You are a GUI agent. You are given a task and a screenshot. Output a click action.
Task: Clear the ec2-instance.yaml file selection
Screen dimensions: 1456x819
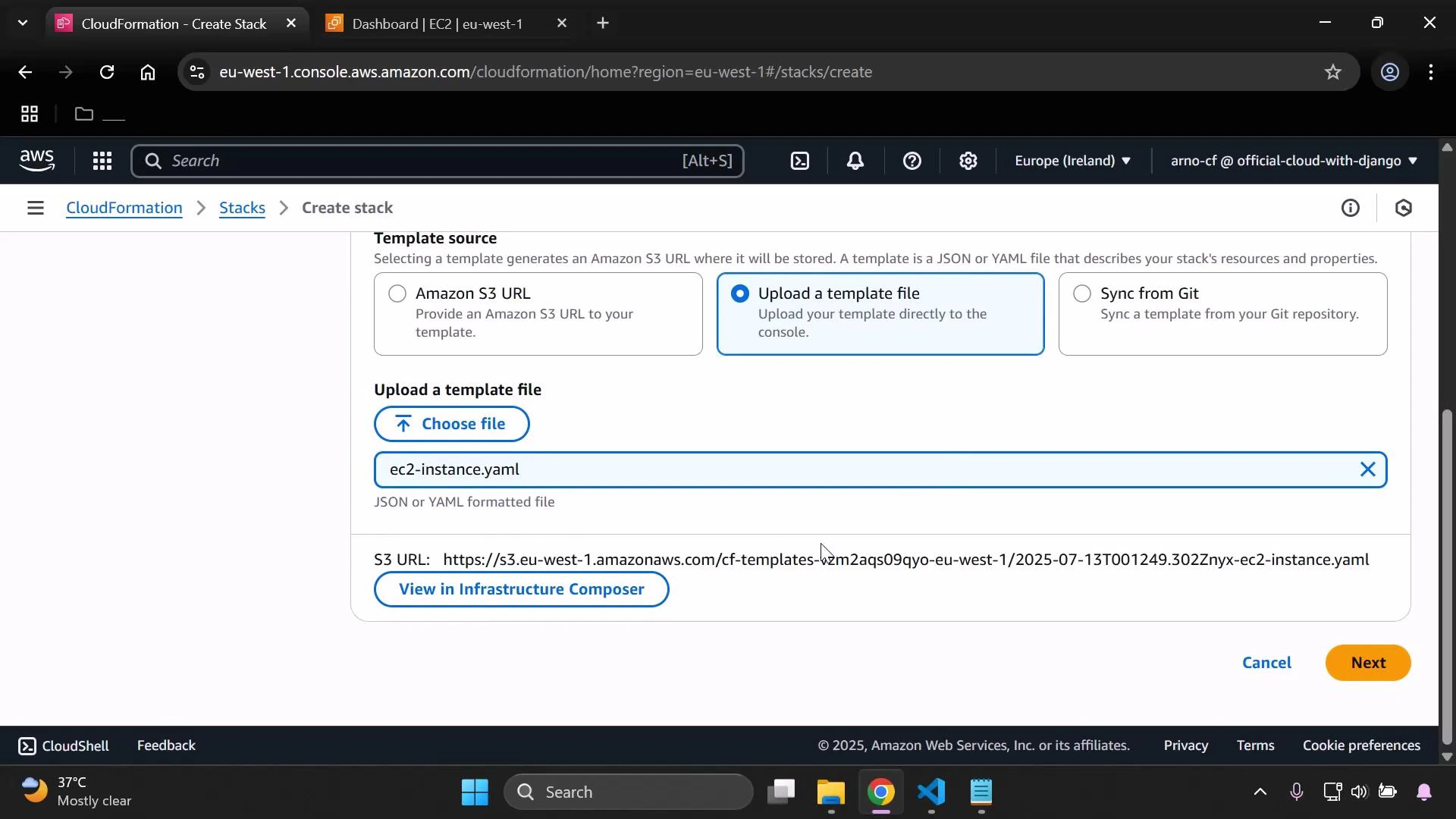tap(1367, 469)
